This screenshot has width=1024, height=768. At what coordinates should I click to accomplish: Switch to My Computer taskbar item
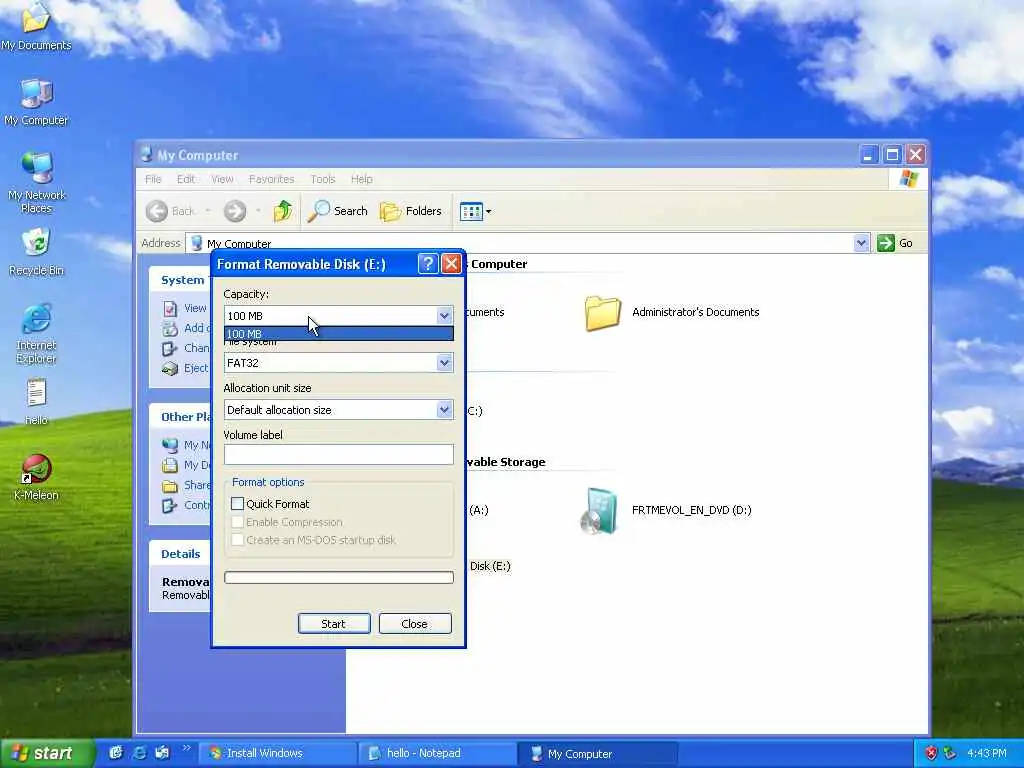pos(598,753)
